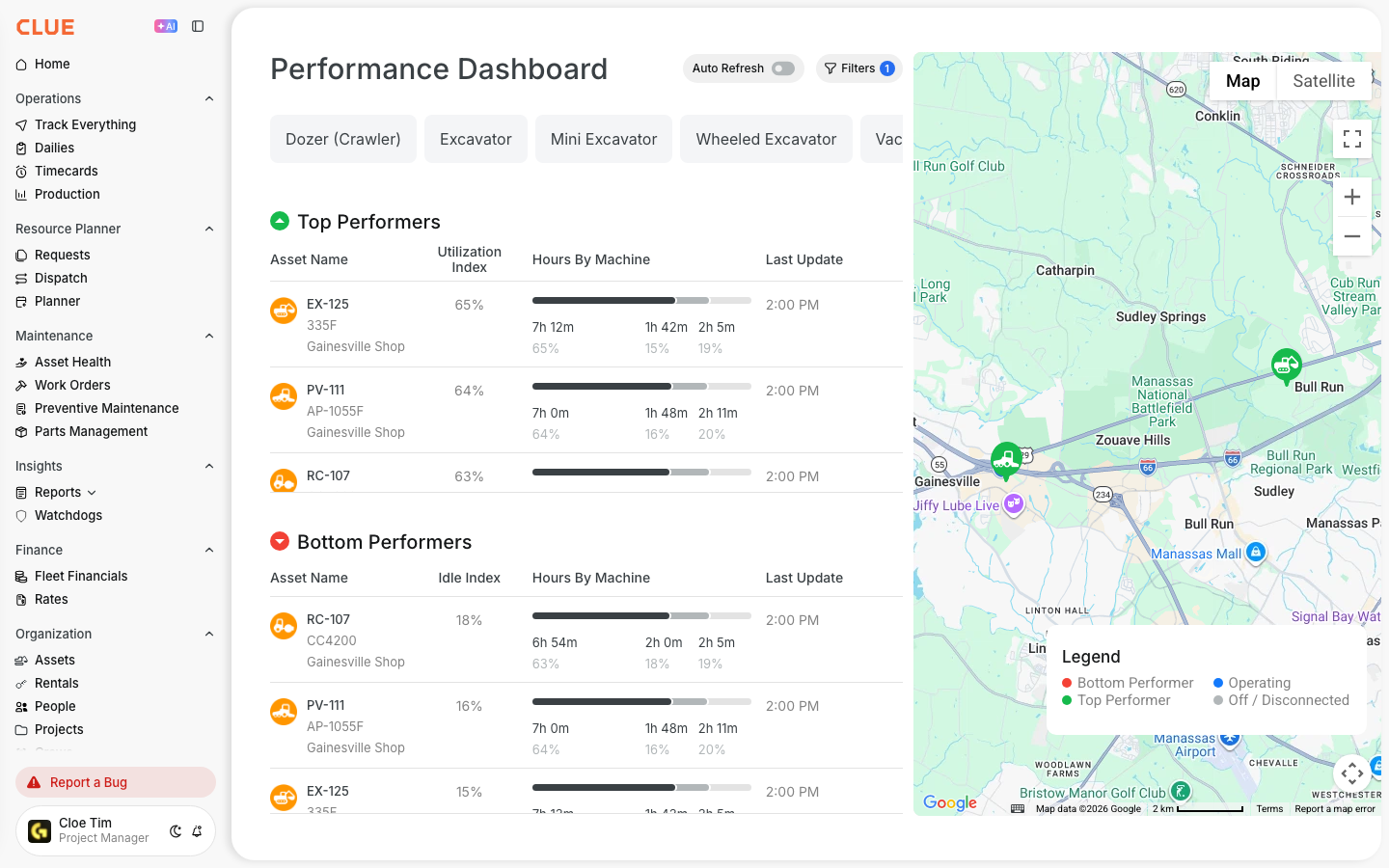Switch map to Satellite view
The image size is (1389, 868).
(1323, 81)
